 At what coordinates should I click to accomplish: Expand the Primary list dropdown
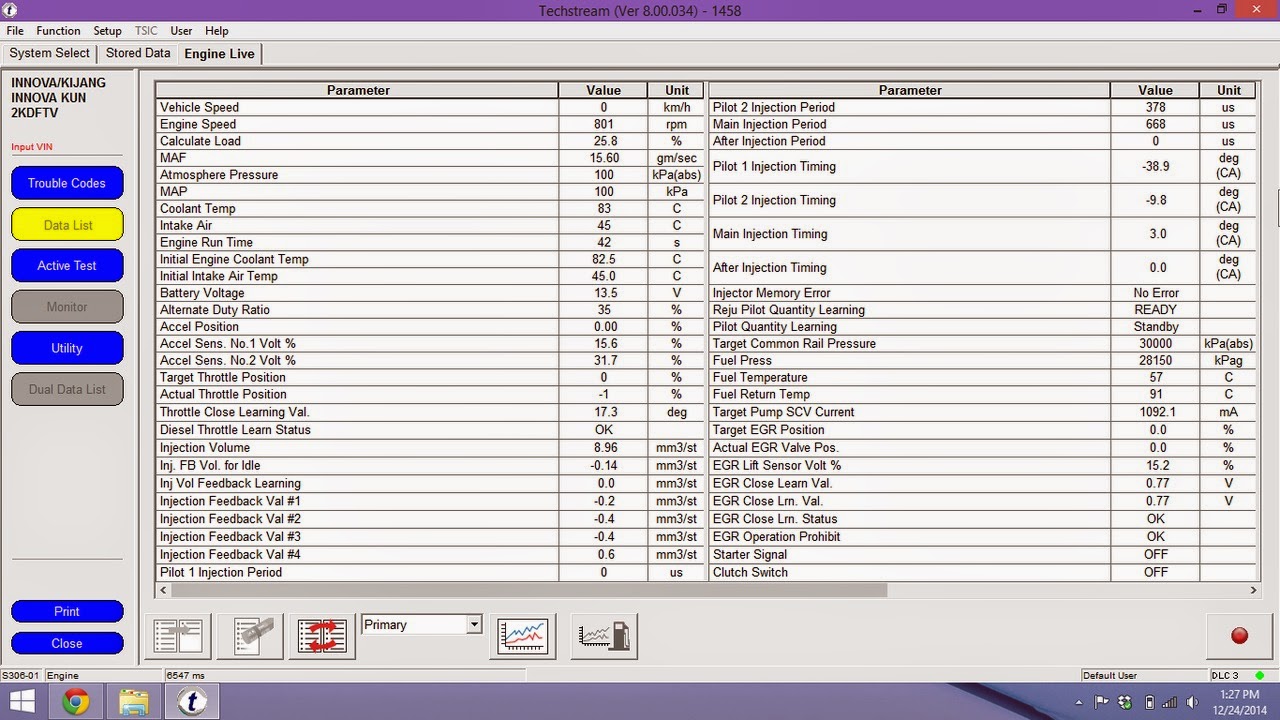[x=474, y=625]
